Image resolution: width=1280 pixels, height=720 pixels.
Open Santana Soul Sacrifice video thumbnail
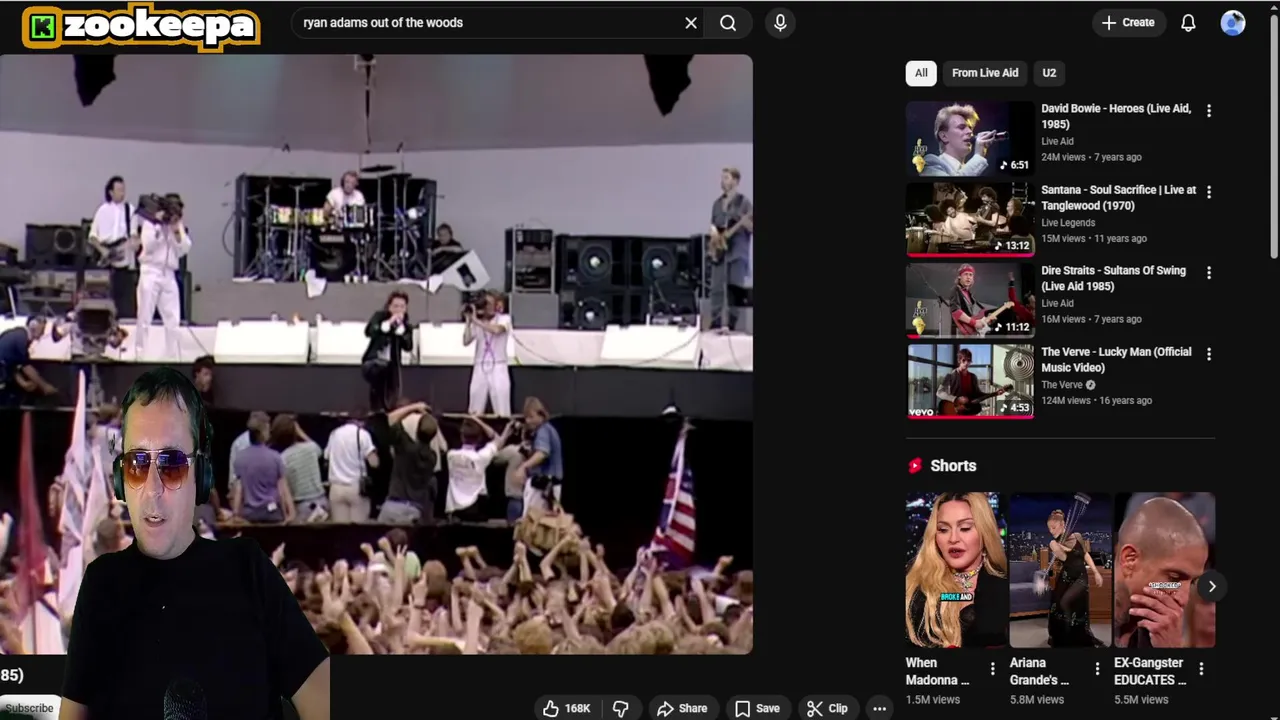[x=970, y=219]
